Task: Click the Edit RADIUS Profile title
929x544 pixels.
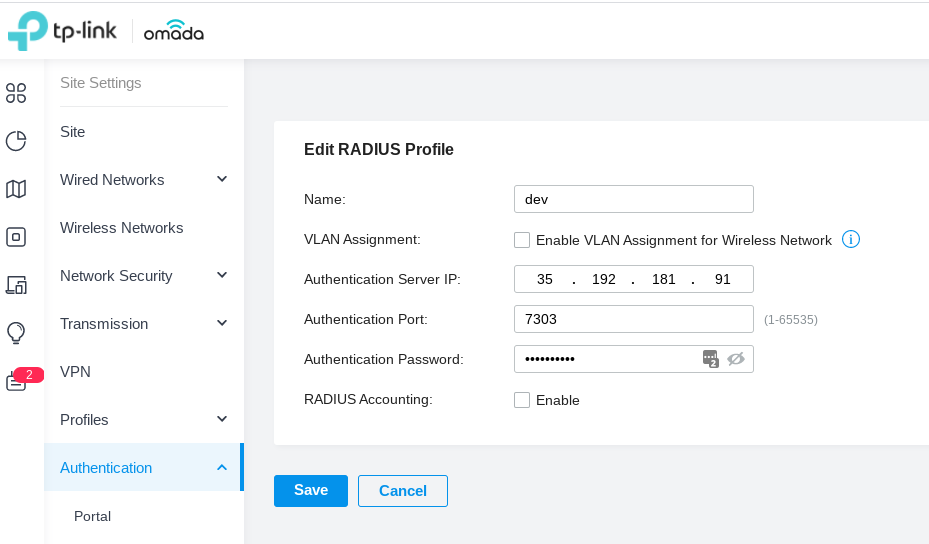Action: click(x=379, y=149)
